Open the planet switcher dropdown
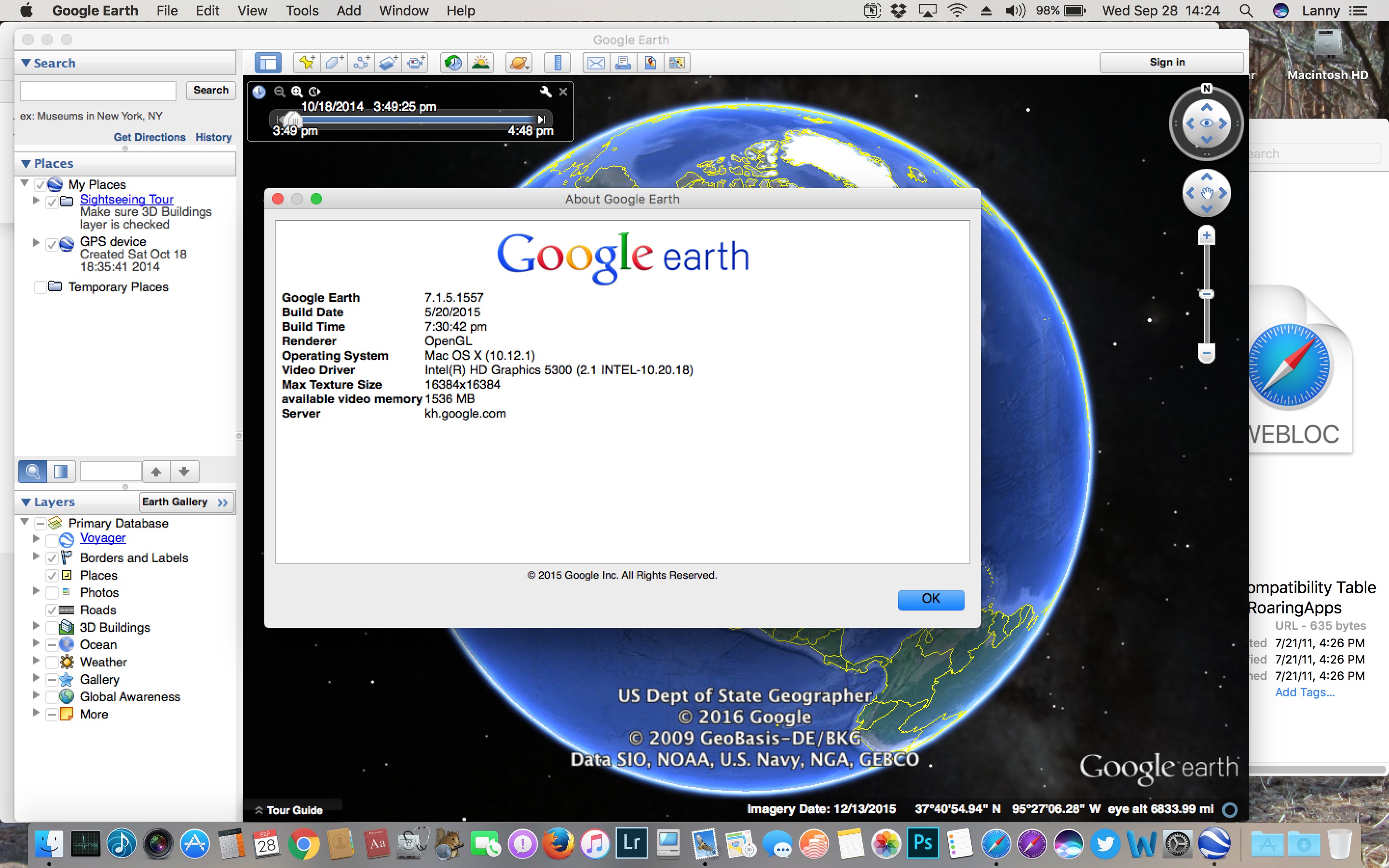1389x868 pixels. coord(519,63)
